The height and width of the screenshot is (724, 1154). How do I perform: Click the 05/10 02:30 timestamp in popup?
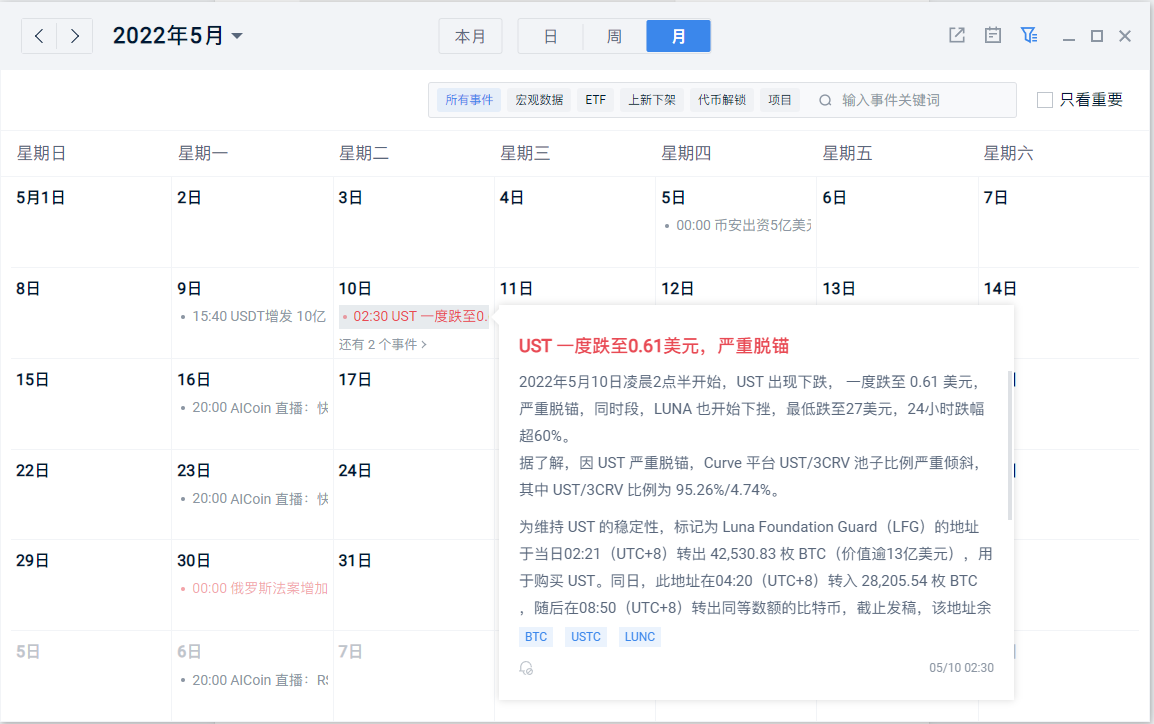coord(961,668)
